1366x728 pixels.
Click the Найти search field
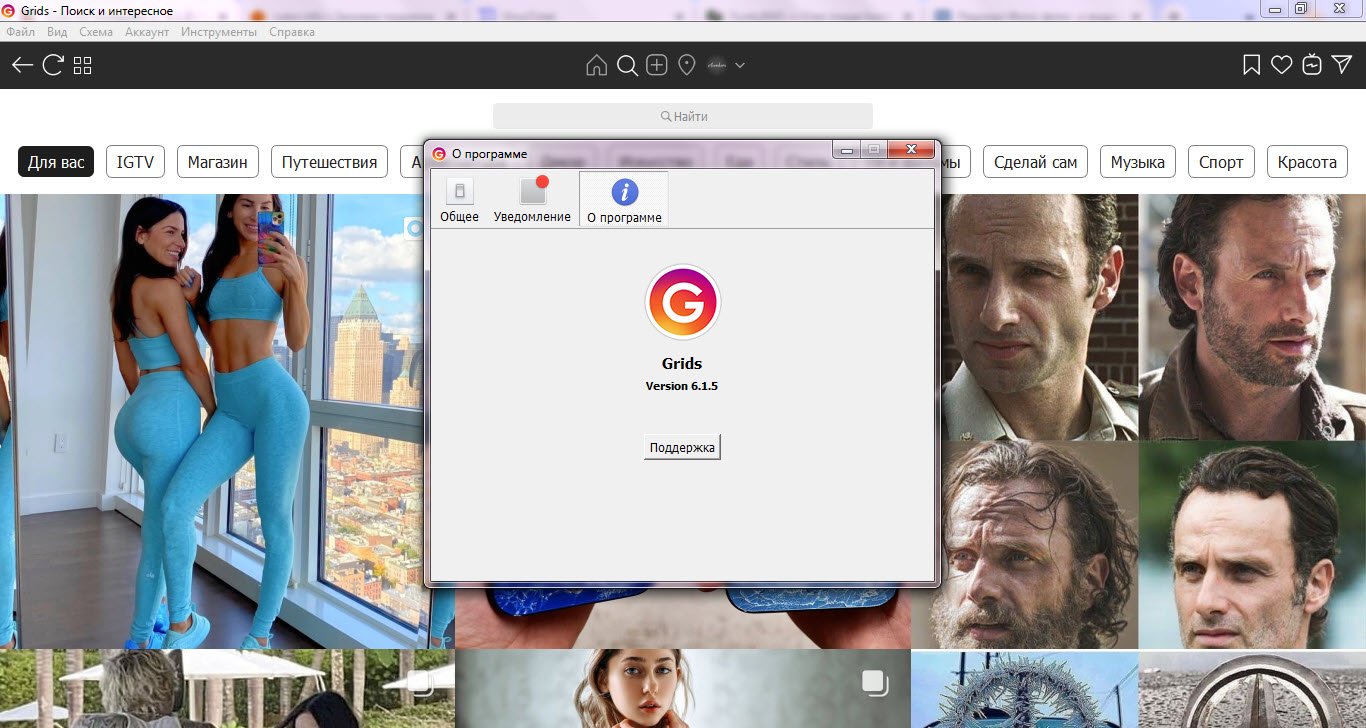coord(683,116)
